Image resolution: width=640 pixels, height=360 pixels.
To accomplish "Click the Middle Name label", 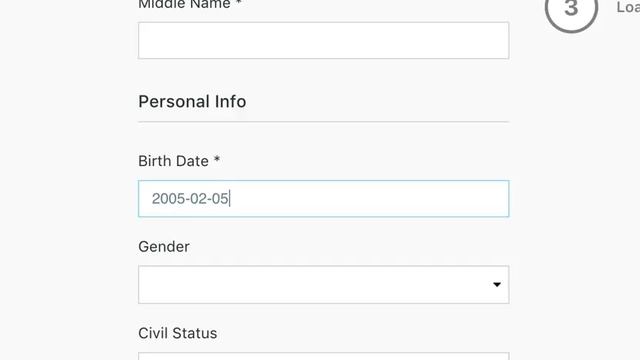I will click(184, 4).
